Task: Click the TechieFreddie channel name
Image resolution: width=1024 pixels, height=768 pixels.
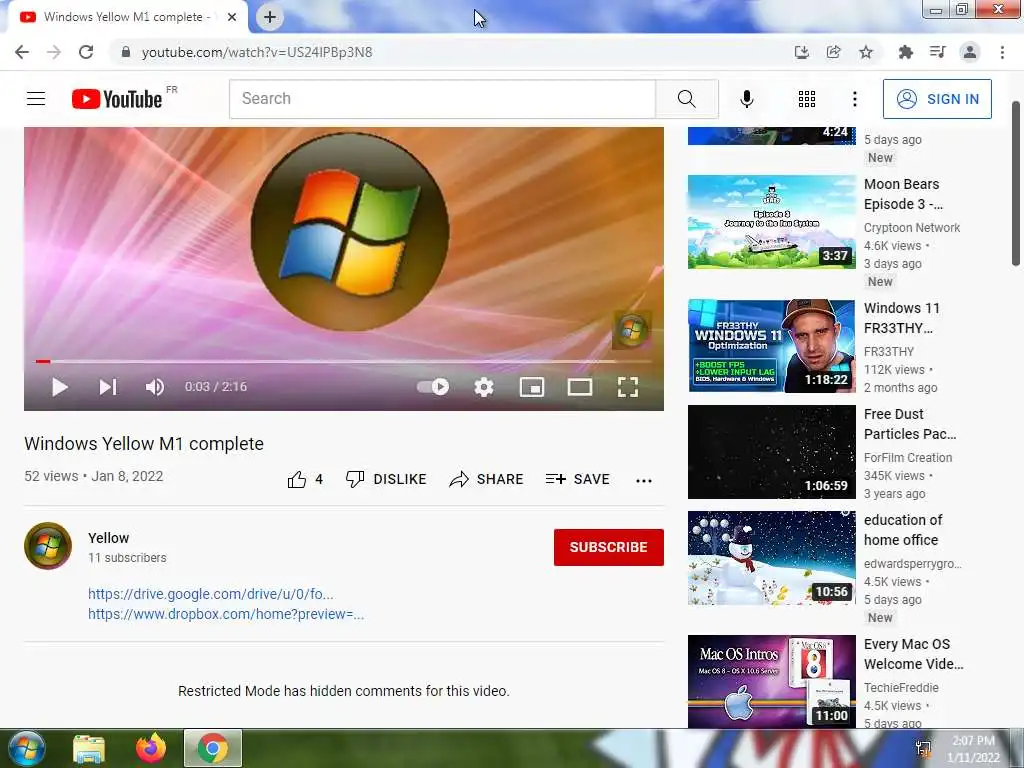Action: tap(901, 688)
